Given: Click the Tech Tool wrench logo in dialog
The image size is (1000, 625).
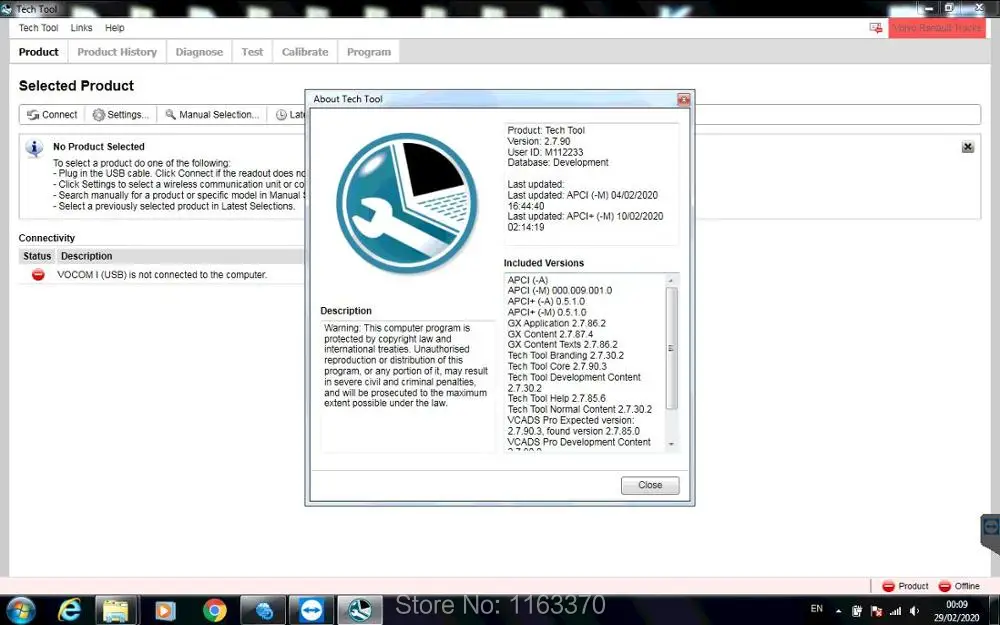Looking at the screenshot, I should click(407, 203).
